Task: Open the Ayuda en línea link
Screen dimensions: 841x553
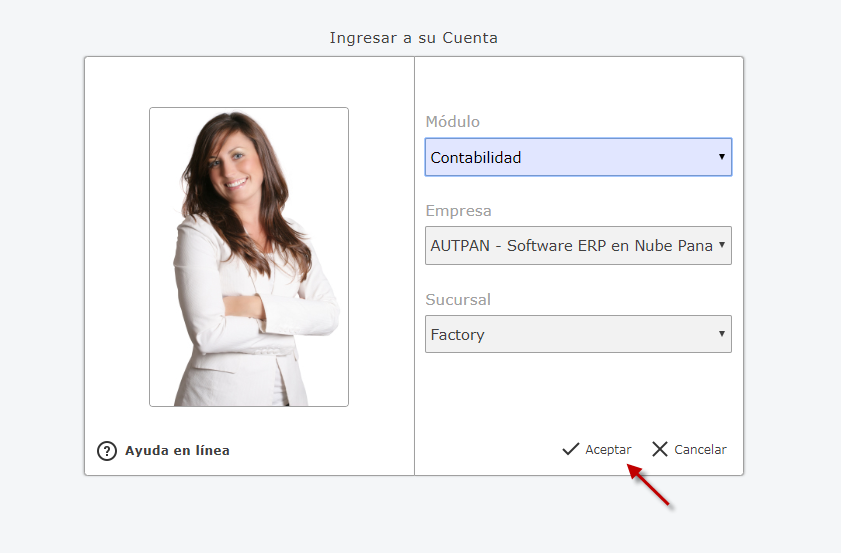Action: 177,451
